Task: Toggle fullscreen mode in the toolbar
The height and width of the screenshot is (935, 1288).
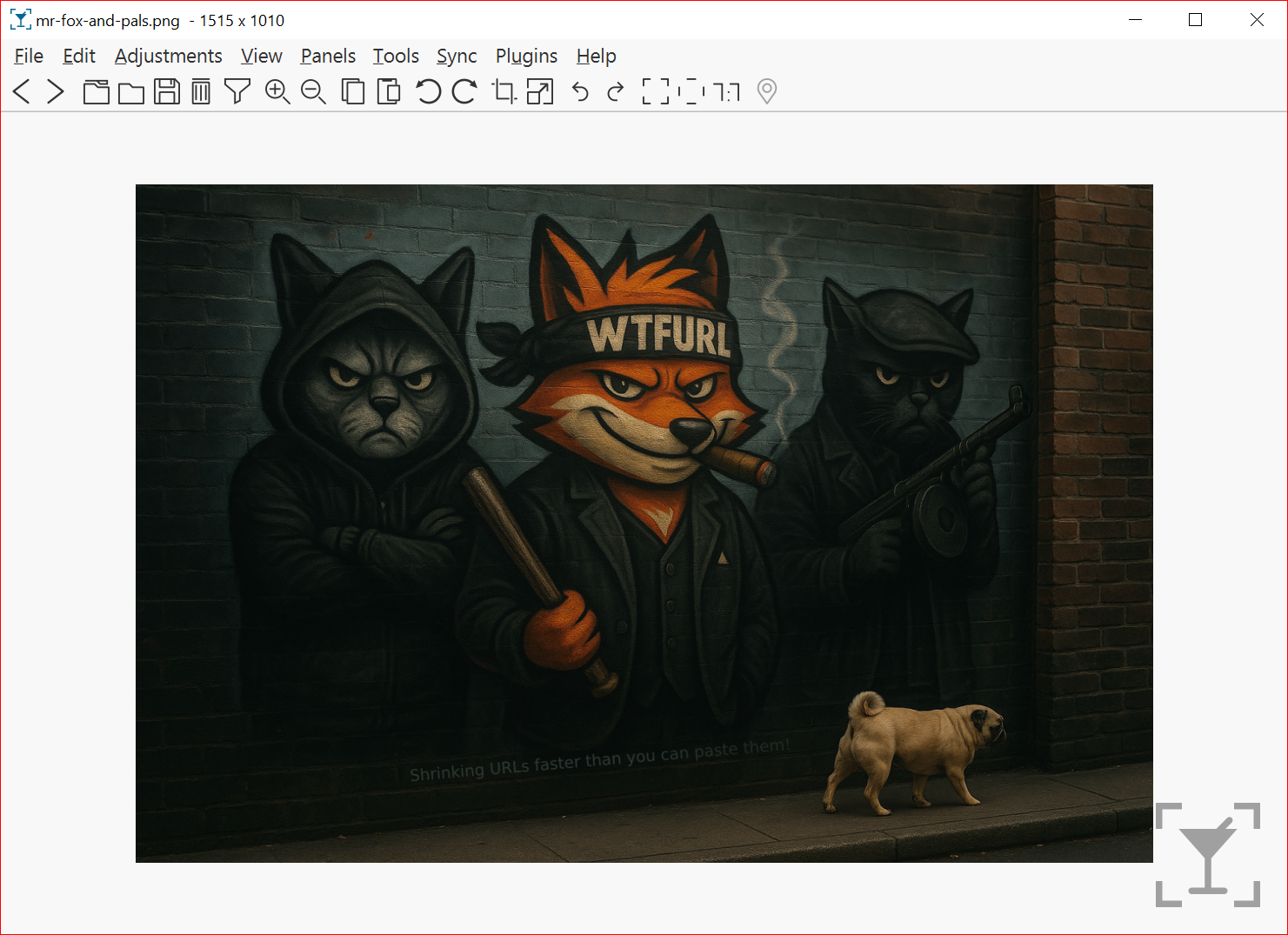Action: point(656,91)
